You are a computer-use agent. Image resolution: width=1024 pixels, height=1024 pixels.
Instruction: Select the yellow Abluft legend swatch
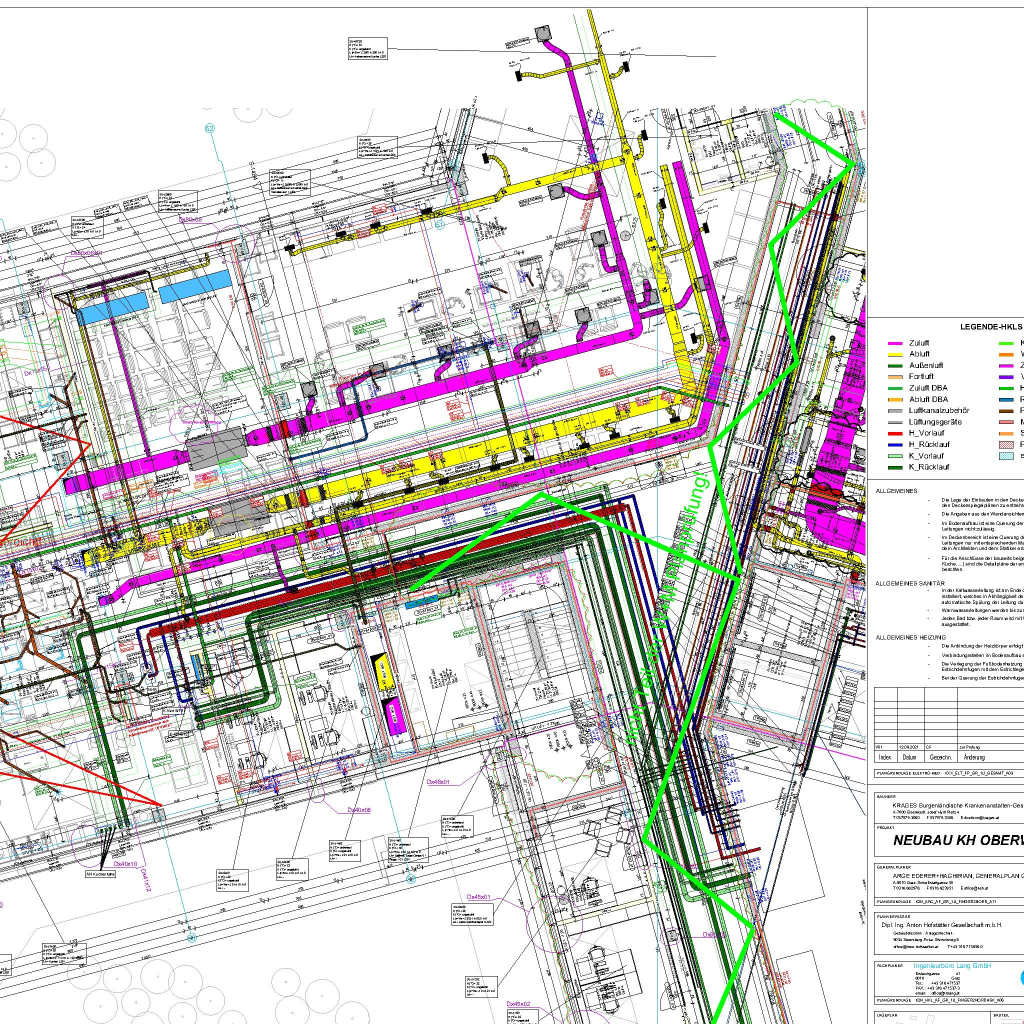(x=895, y=354)
